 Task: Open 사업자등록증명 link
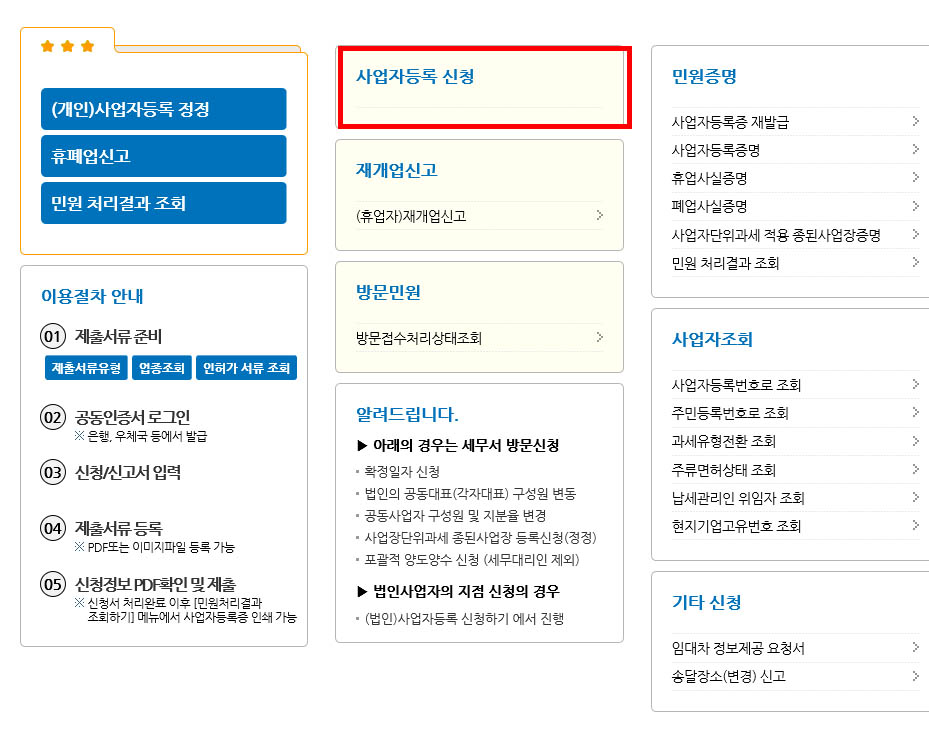click(716, 150)
